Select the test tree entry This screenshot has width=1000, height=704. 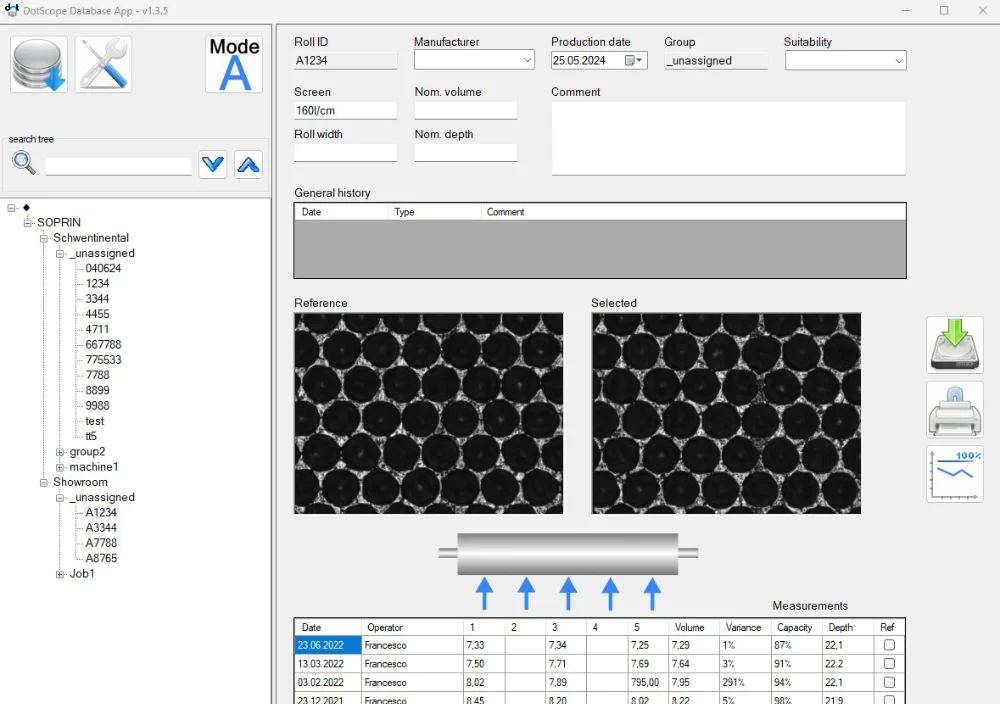[94, 421]
